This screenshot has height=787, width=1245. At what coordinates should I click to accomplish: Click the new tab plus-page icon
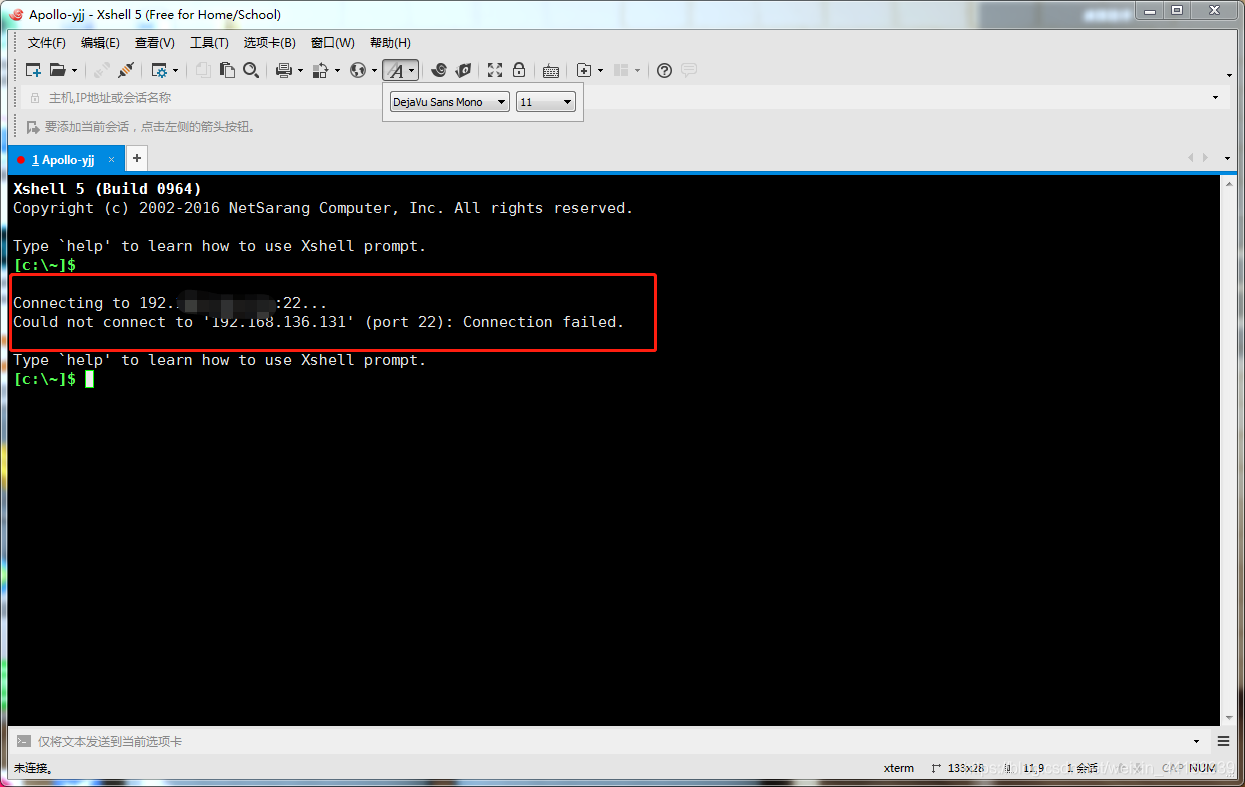(x=584, y=70)
